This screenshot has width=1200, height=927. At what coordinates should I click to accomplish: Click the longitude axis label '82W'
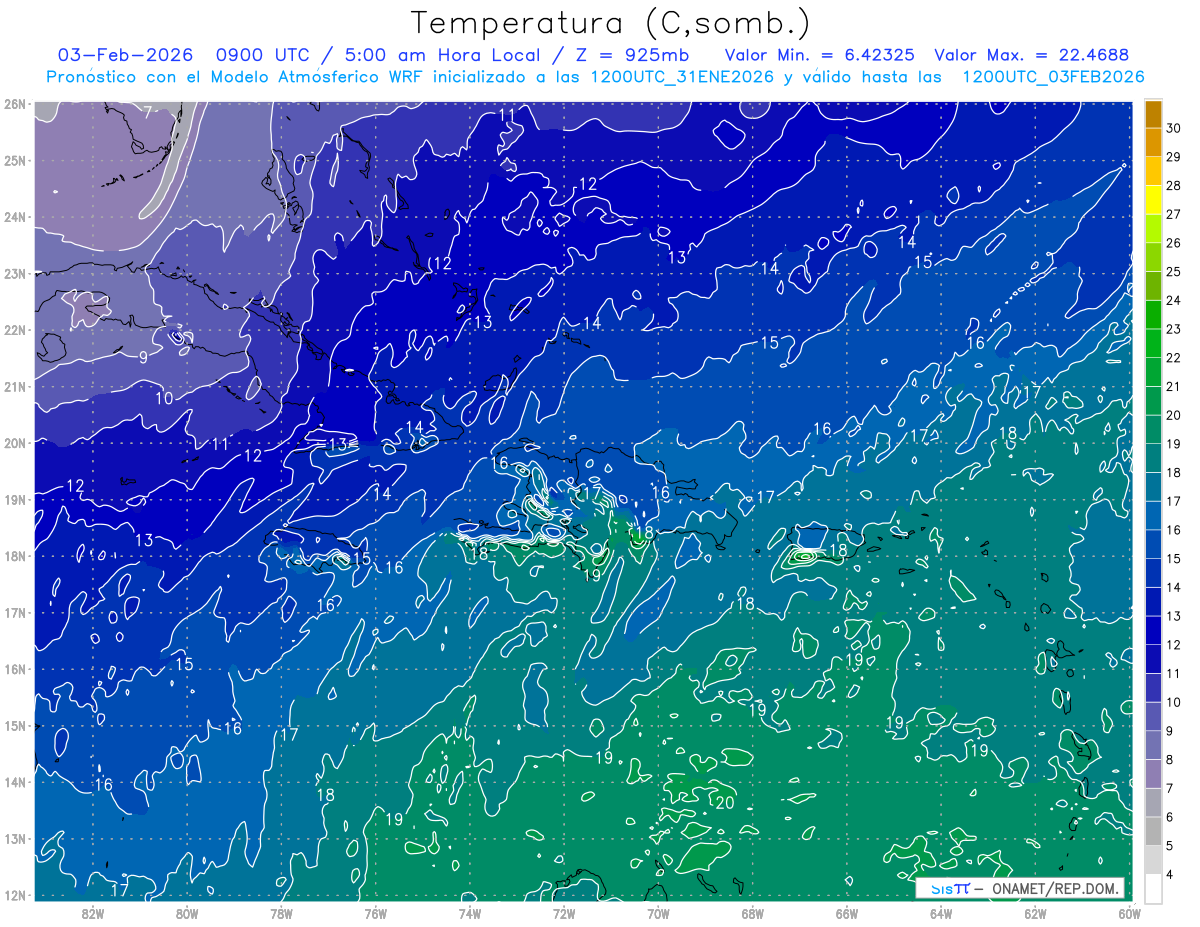[x=93, y=913]
